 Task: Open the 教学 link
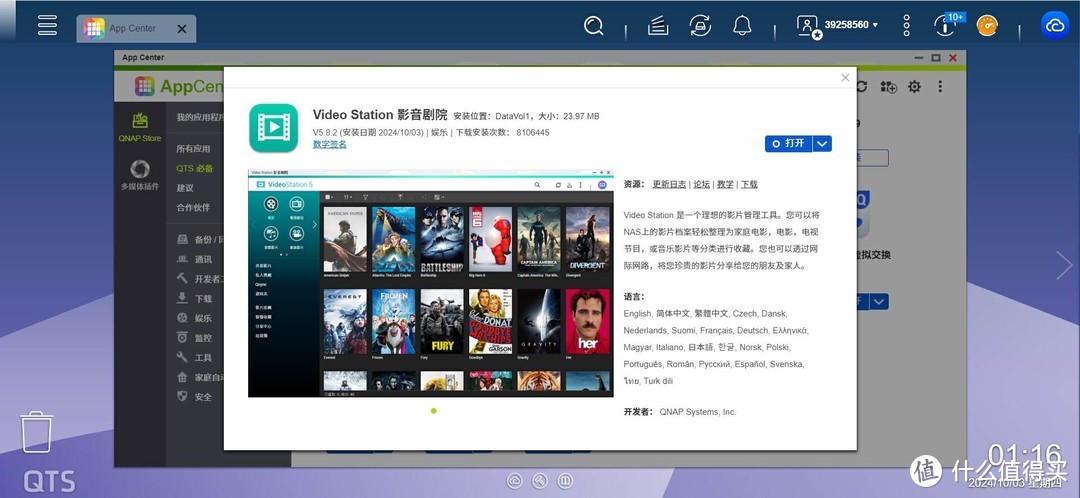pyautogui.click(x=725, y=185)
